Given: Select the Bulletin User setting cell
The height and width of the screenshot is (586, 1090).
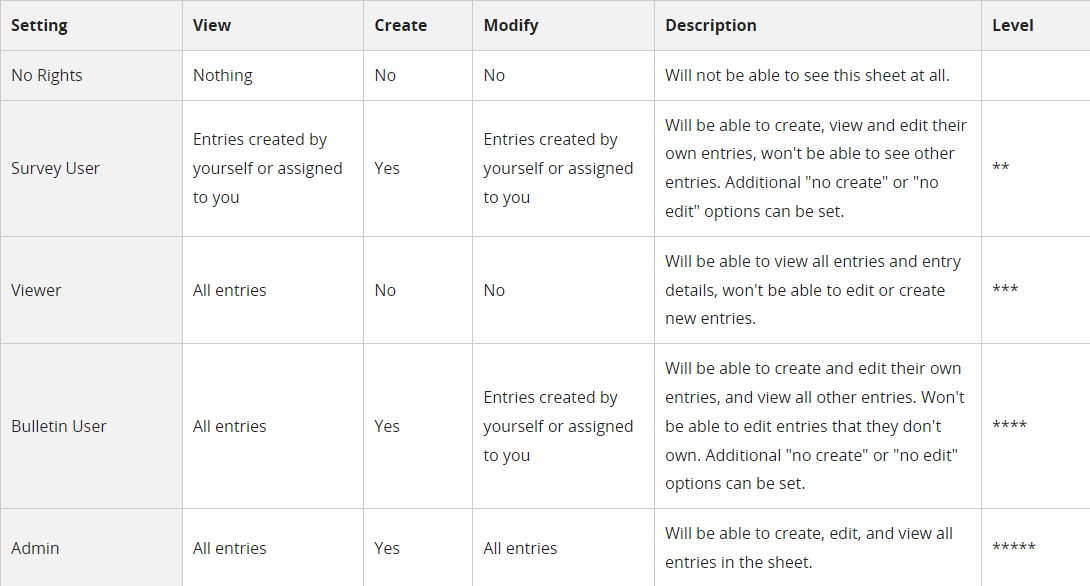Looking at the screenshot, I should click(91, 426).
